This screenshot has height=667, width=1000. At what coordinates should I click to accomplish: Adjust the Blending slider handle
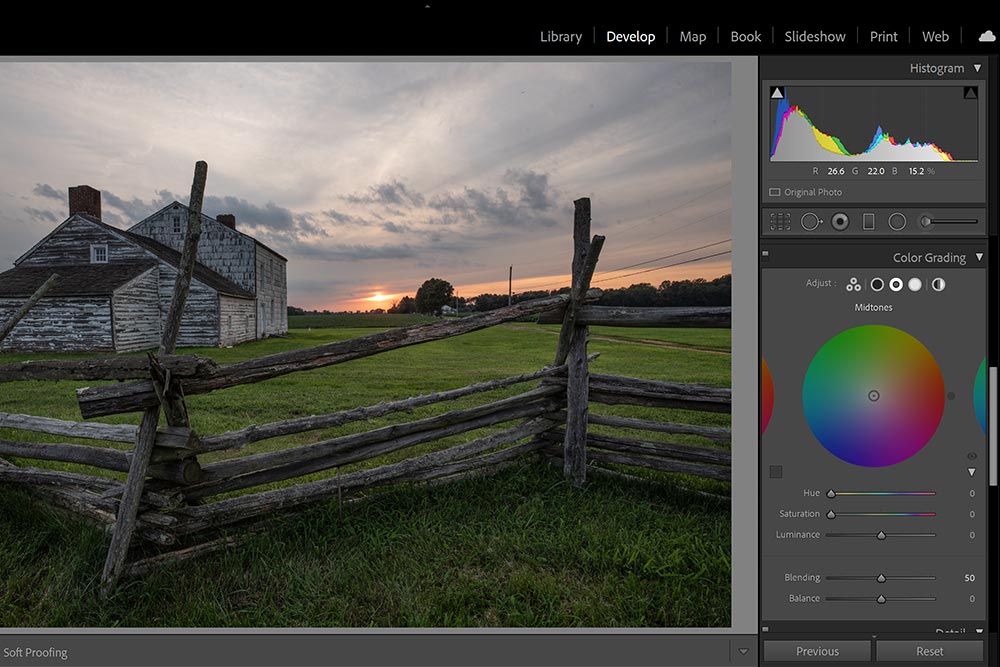click(881, 578)
